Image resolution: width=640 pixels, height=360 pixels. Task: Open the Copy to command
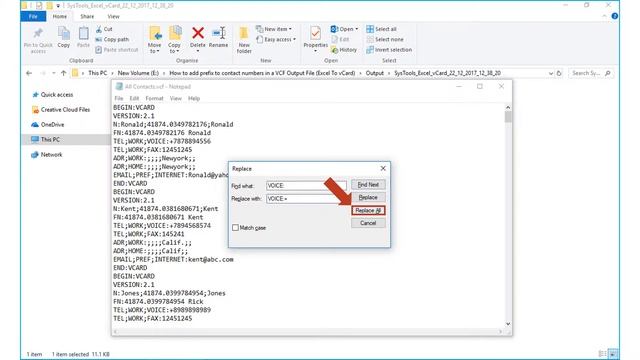174,40
